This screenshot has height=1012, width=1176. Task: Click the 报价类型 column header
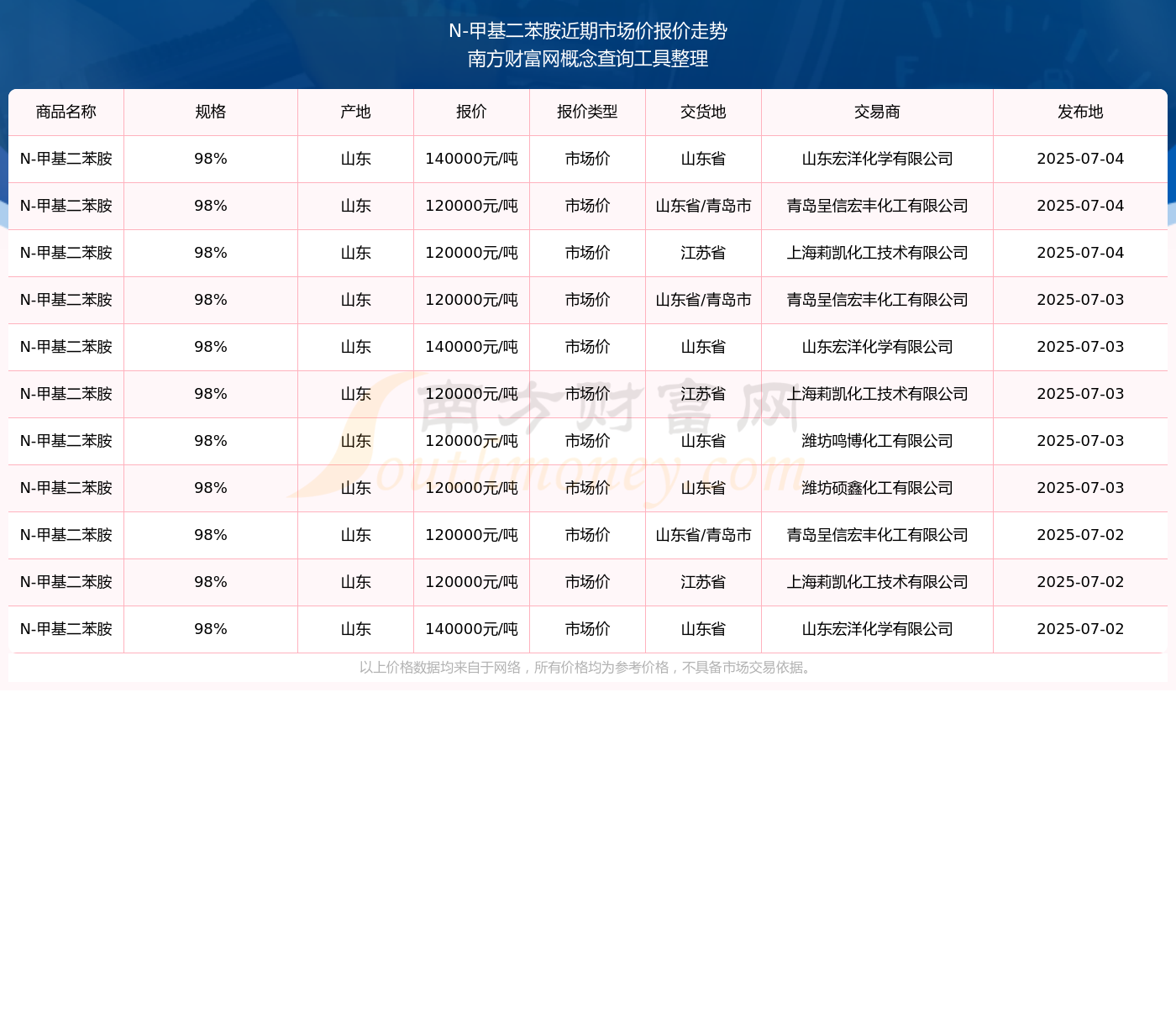click(588, 112)
